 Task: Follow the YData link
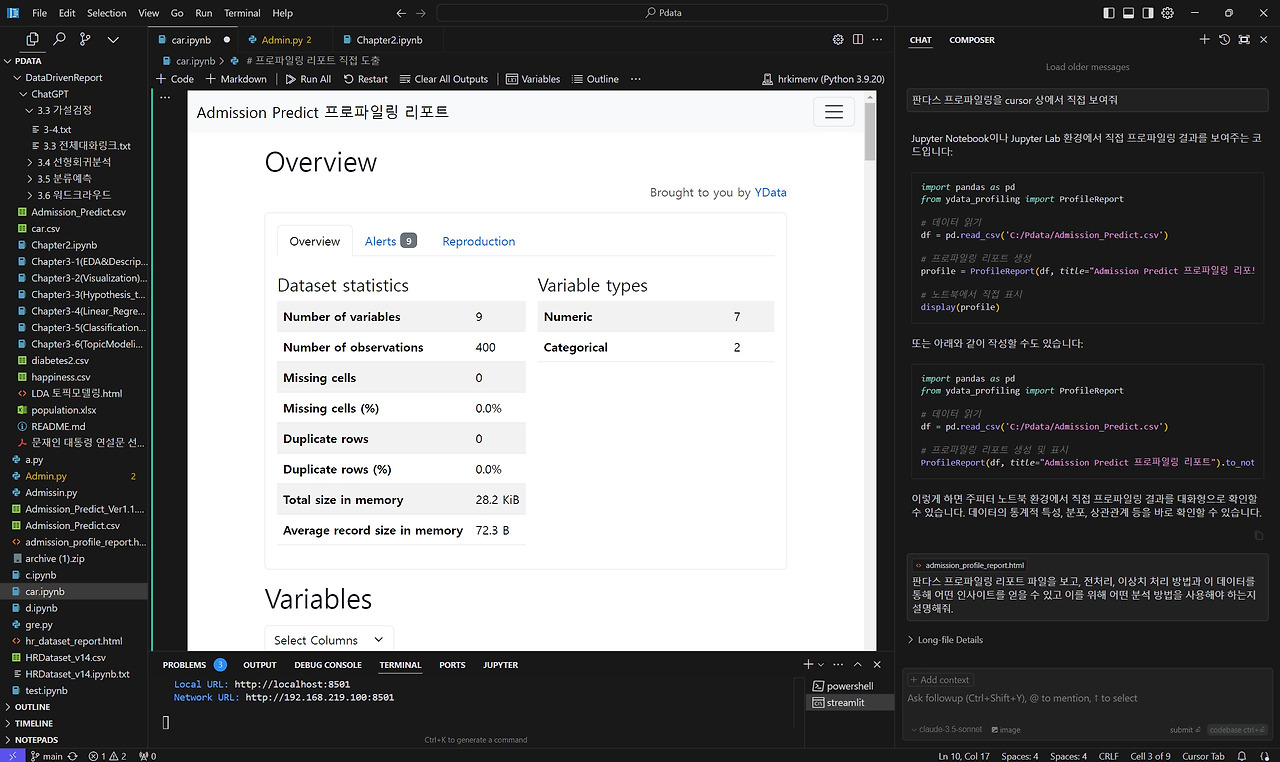click(770, 192)
